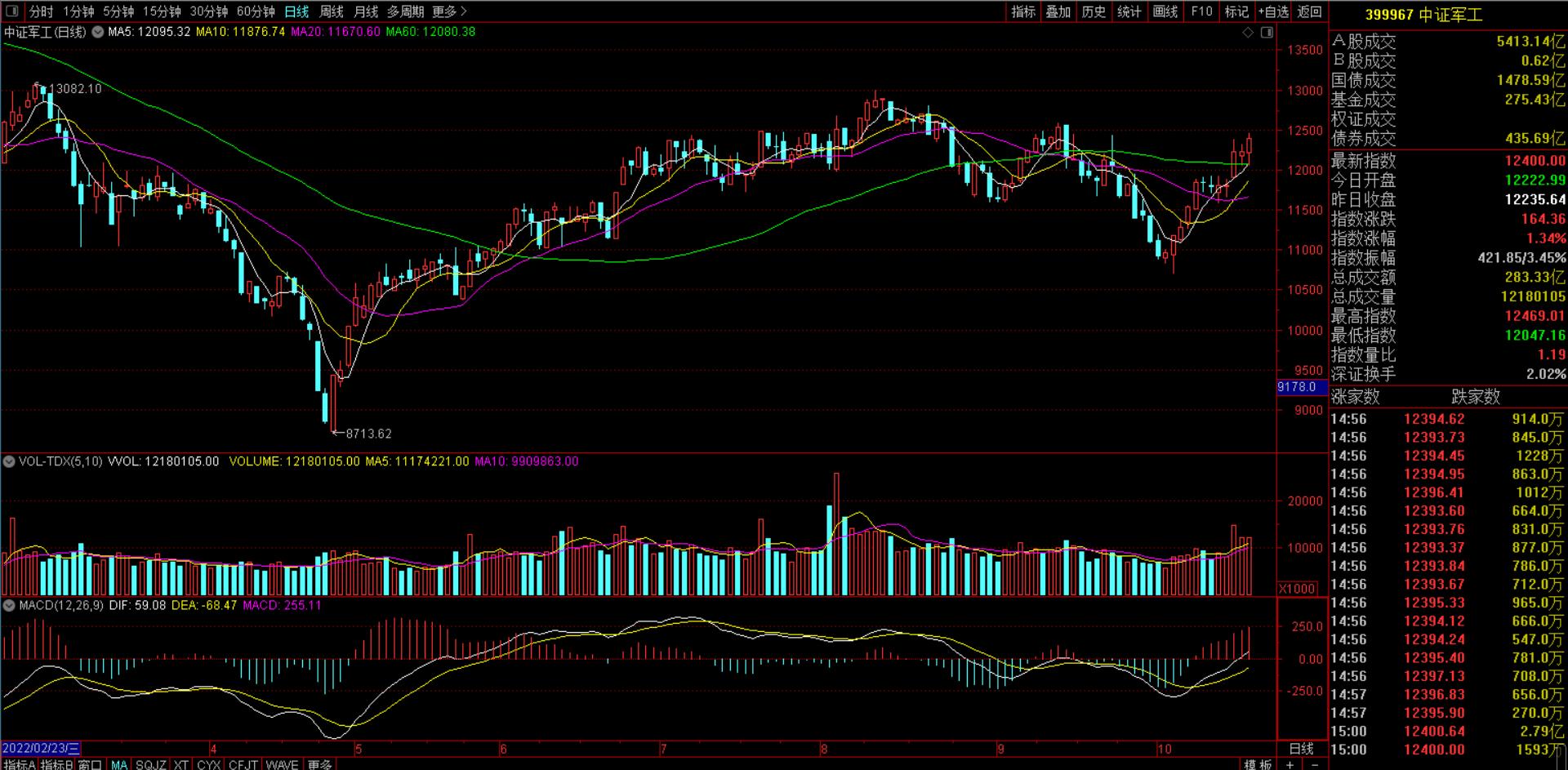Click the diamond icon above the chart
Image resolution: width=1568 pixels, height=770 pixels.
(1247, 33)
